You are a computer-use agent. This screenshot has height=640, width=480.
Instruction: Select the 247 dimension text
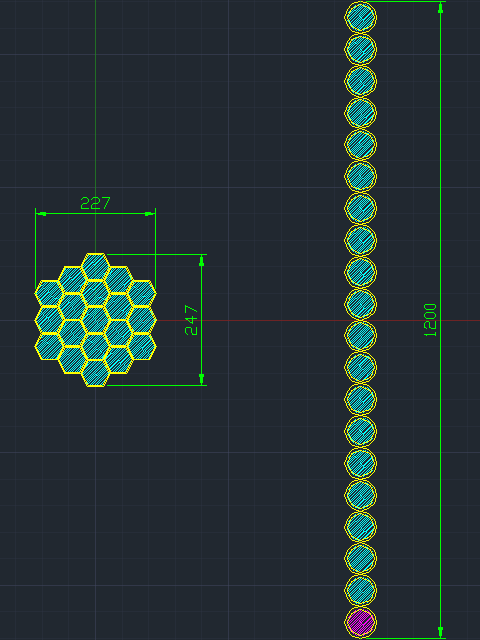(x=191, y=320)
